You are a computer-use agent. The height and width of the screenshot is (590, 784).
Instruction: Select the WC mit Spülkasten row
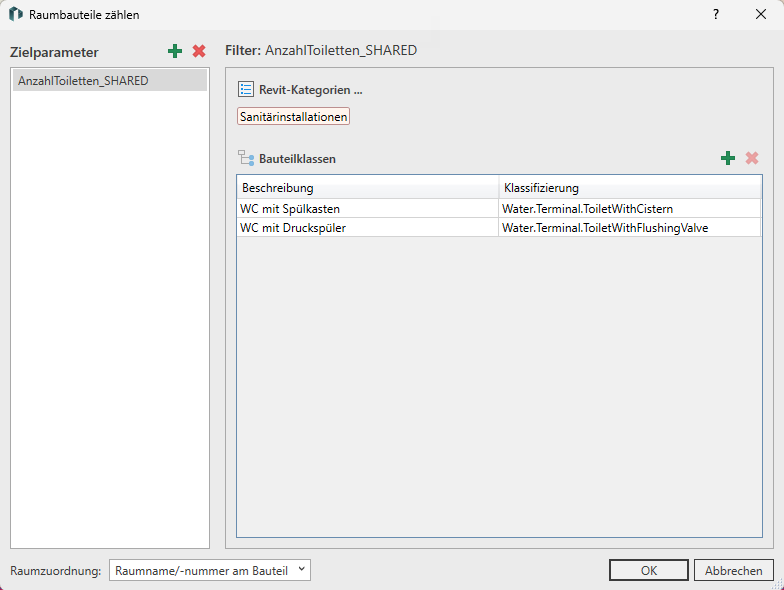[499, 208]
